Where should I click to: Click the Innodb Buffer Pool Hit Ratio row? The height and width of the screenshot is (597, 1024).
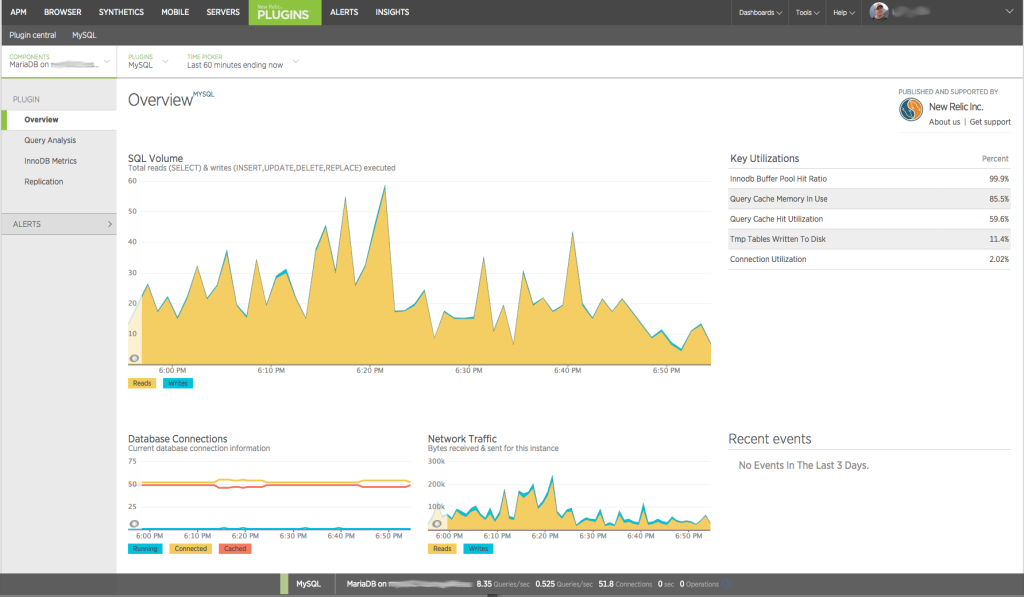[x=869, y=179]
